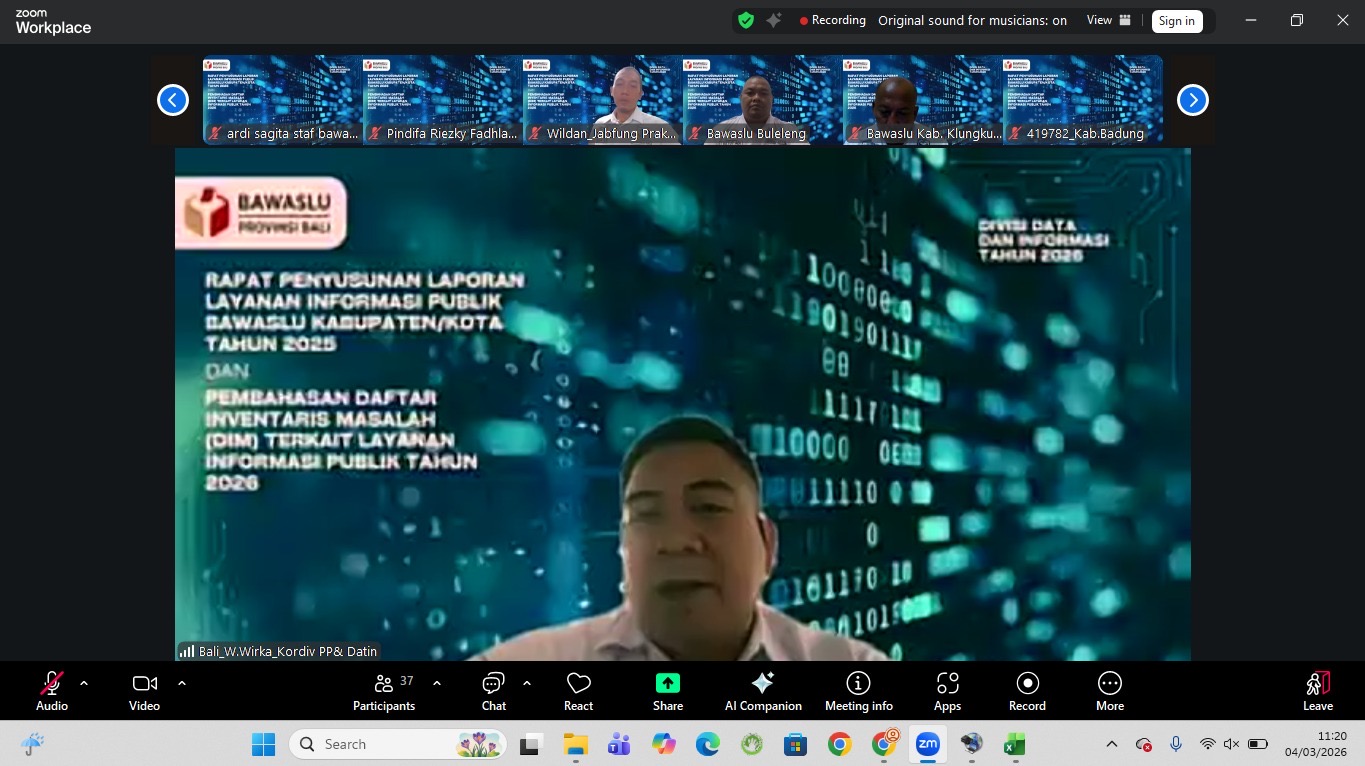
Task: Open AI Companion sparkle icon
Action: tap(763, 683)
